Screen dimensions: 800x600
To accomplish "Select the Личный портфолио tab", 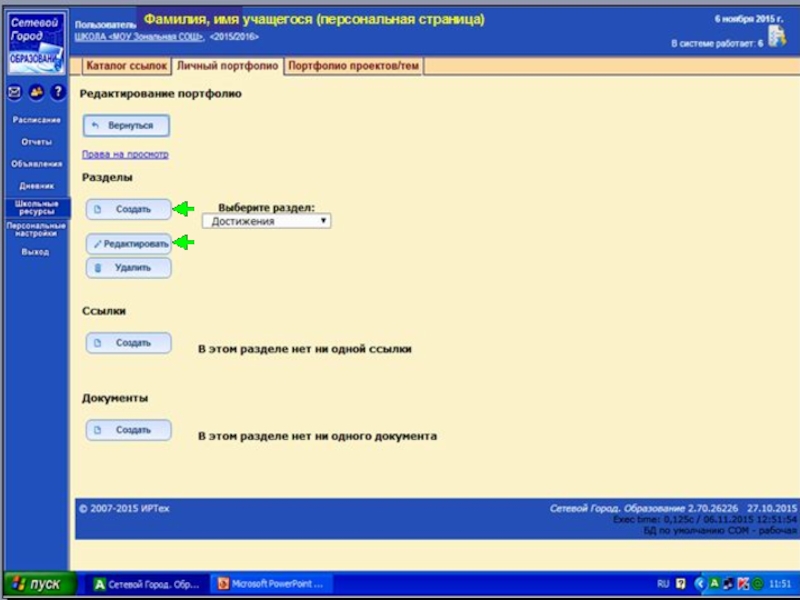I will click(227, 66).
